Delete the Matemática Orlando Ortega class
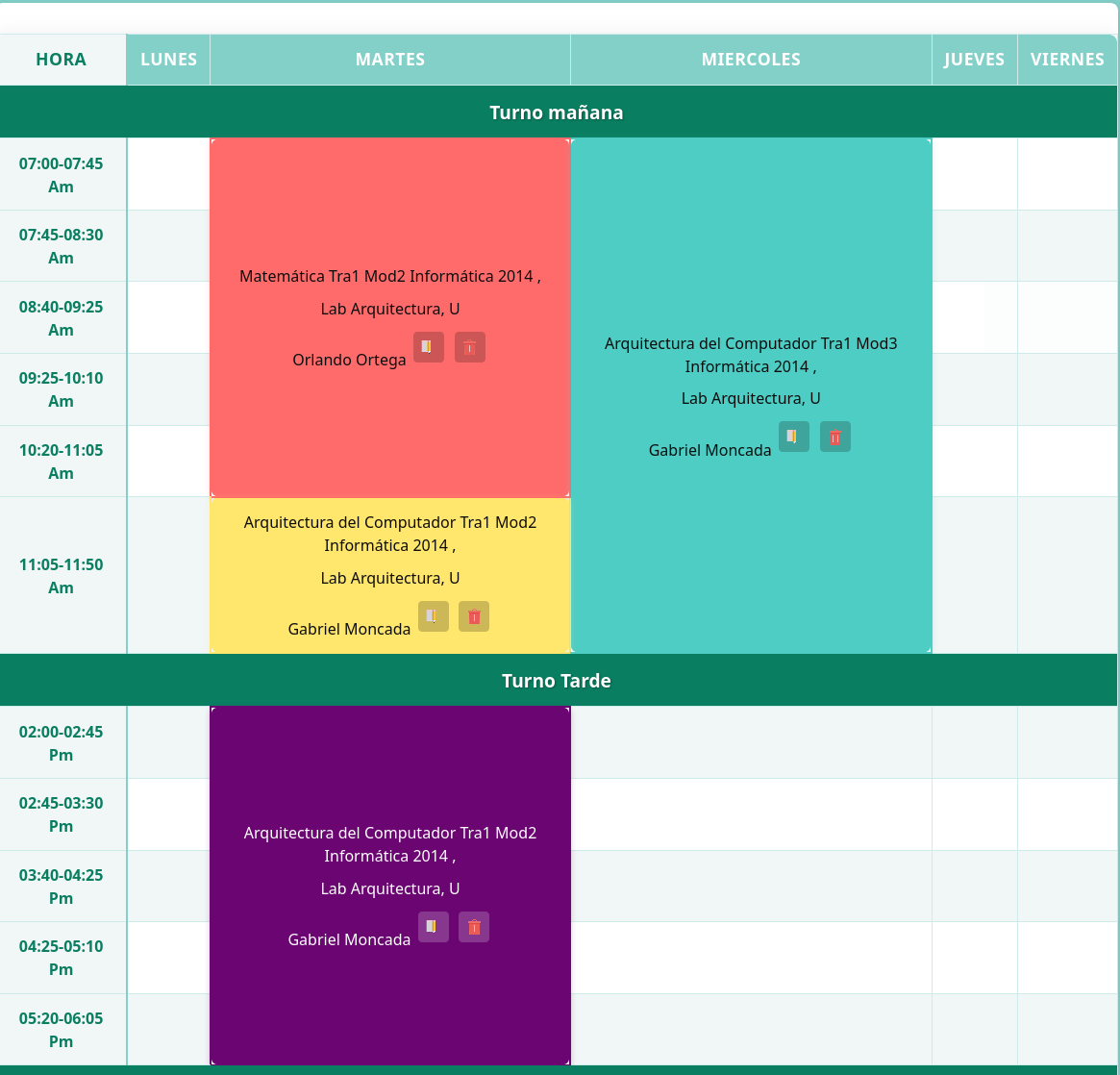Viewport: 1120px width, 1075px height. point(470,347)
